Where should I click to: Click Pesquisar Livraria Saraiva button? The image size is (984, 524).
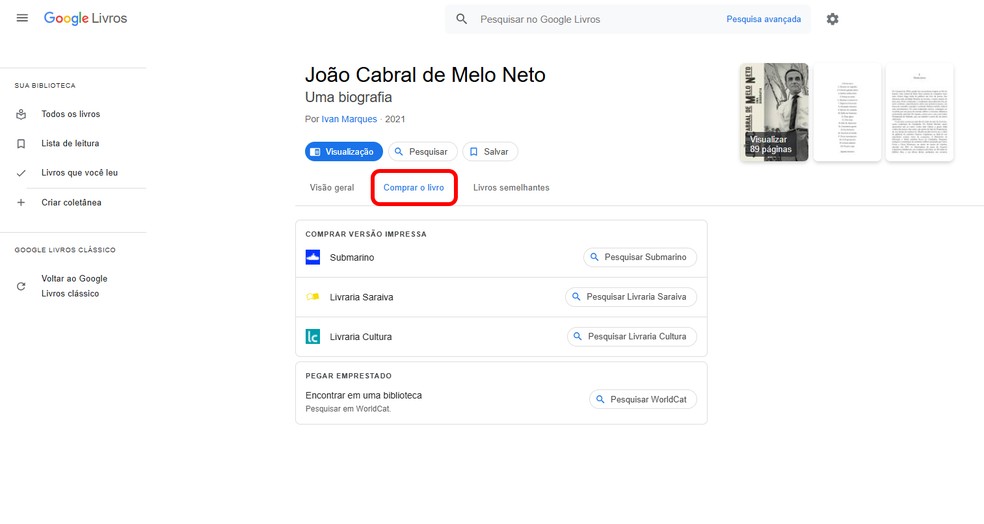631,297
